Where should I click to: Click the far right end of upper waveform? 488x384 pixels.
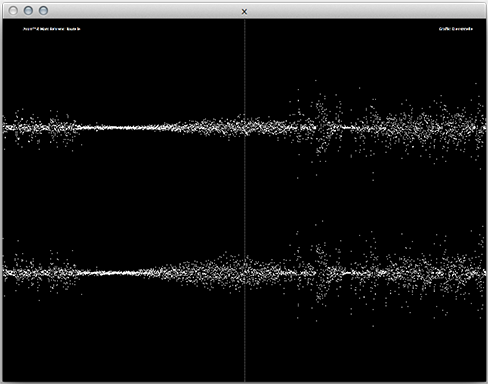tap(480, 127)
